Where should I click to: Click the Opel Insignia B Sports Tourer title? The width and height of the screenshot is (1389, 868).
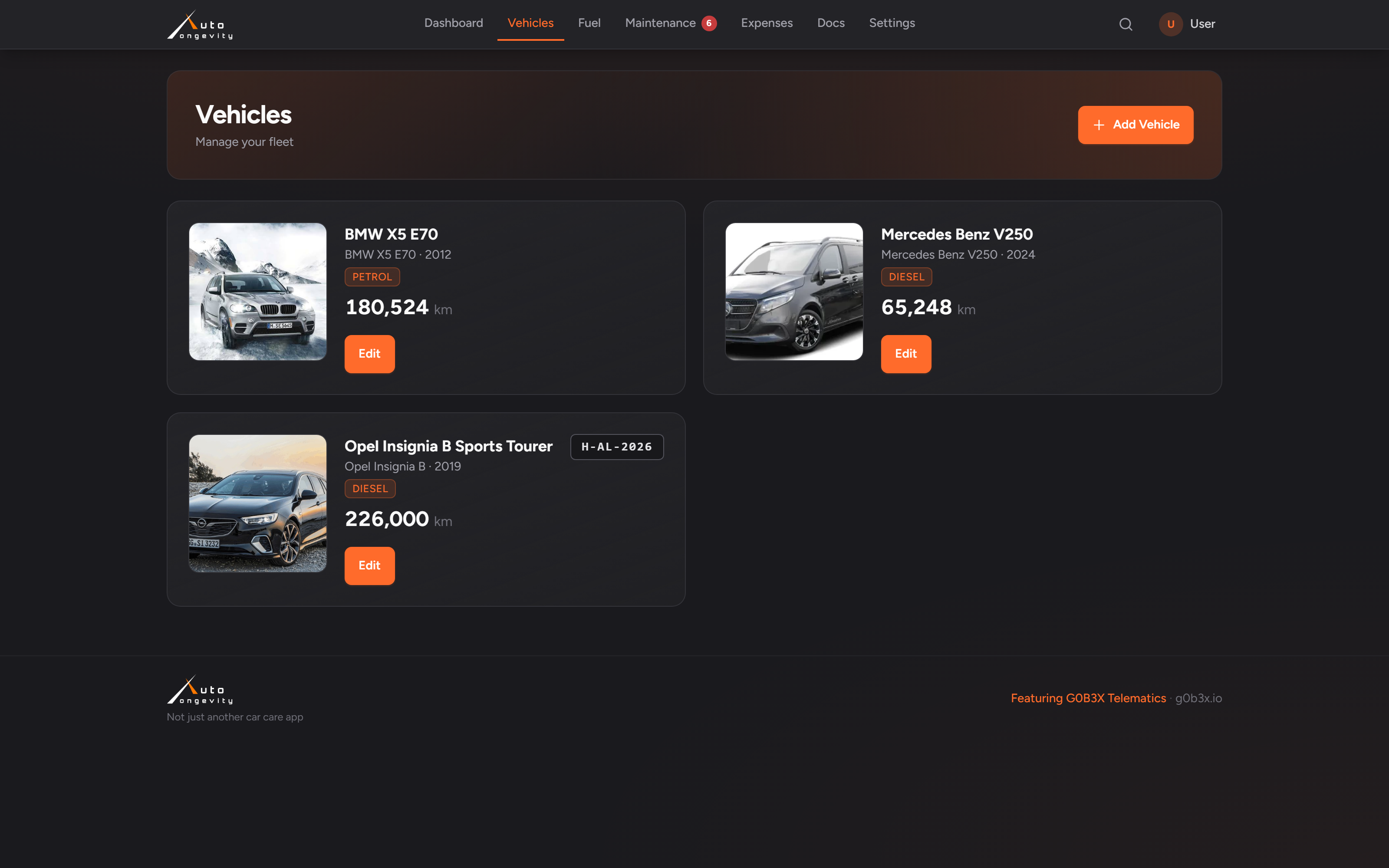(448, 446)
